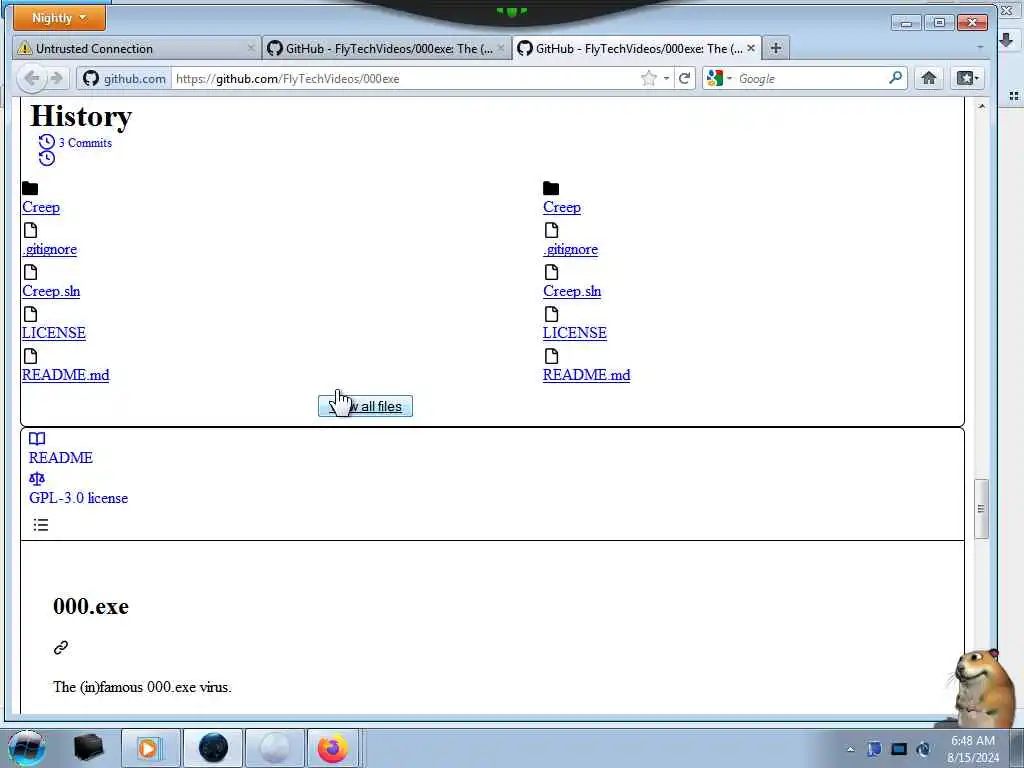Open the right Creep folder link

tap(562, 207)
